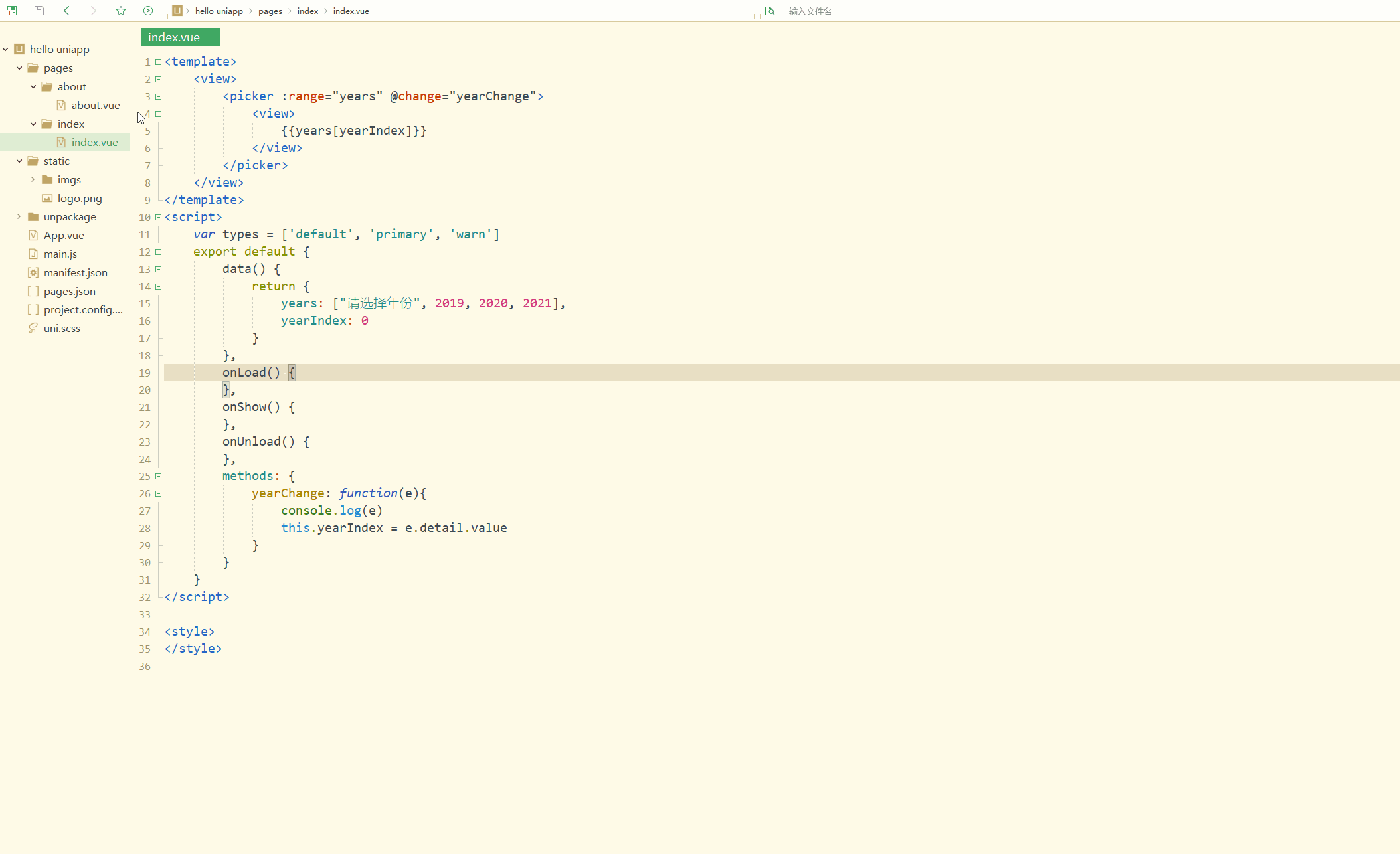The image size is (1400, 854).
Task: Fold the yearChange function at line 26
Action: tap(159, 493)
